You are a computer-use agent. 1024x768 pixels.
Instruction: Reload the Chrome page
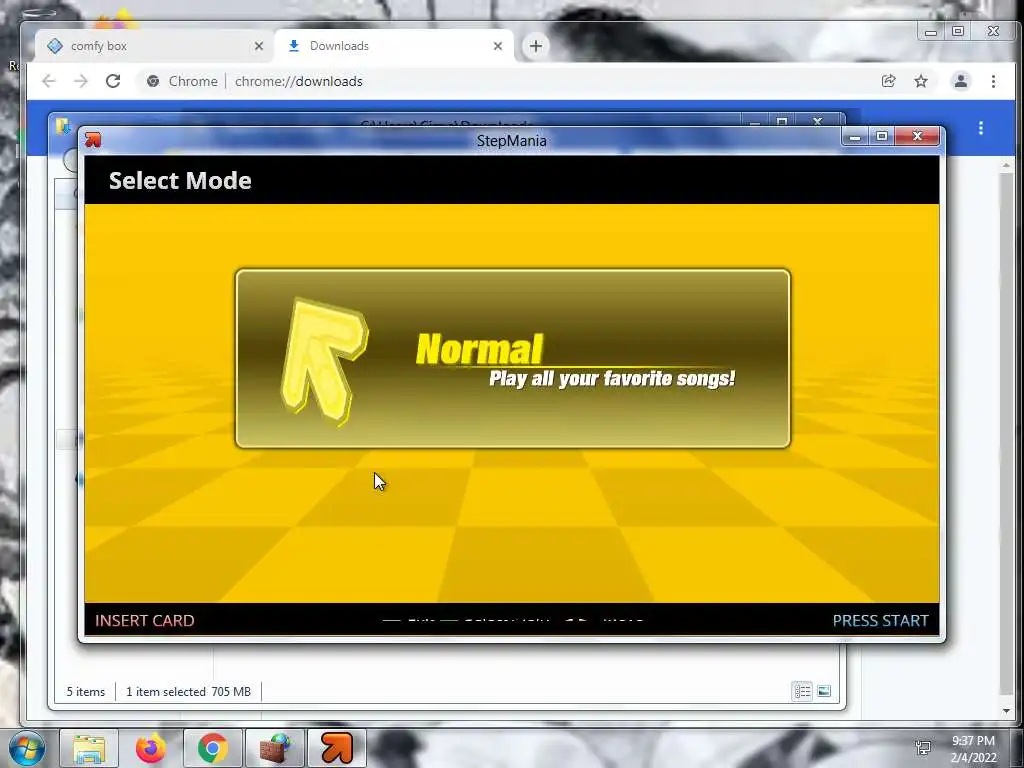click(113, 81)
